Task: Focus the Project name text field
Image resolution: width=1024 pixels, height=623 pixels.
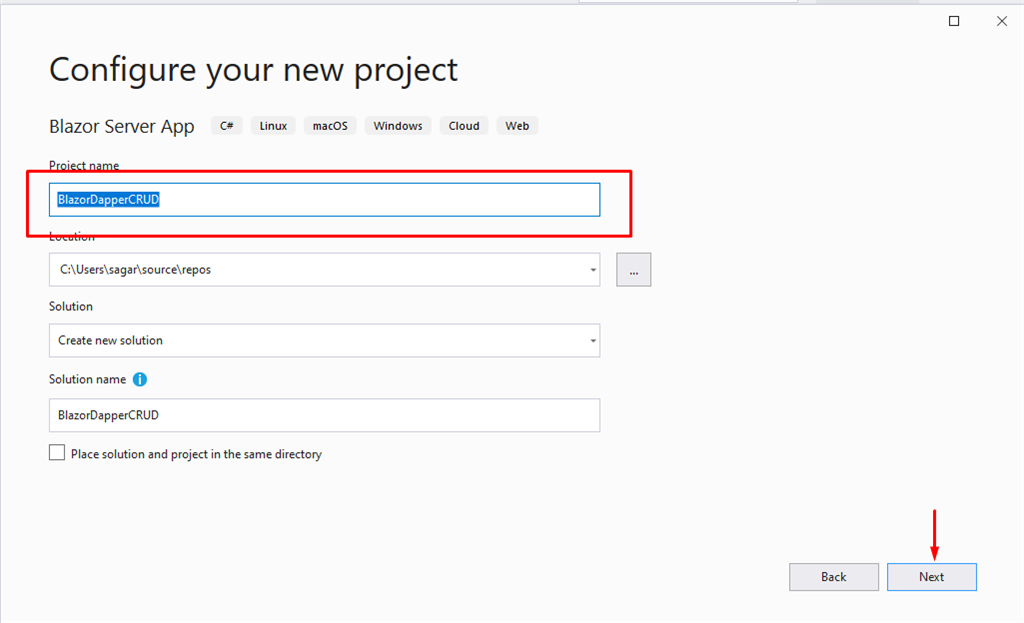Action: (x=324, y=200)
